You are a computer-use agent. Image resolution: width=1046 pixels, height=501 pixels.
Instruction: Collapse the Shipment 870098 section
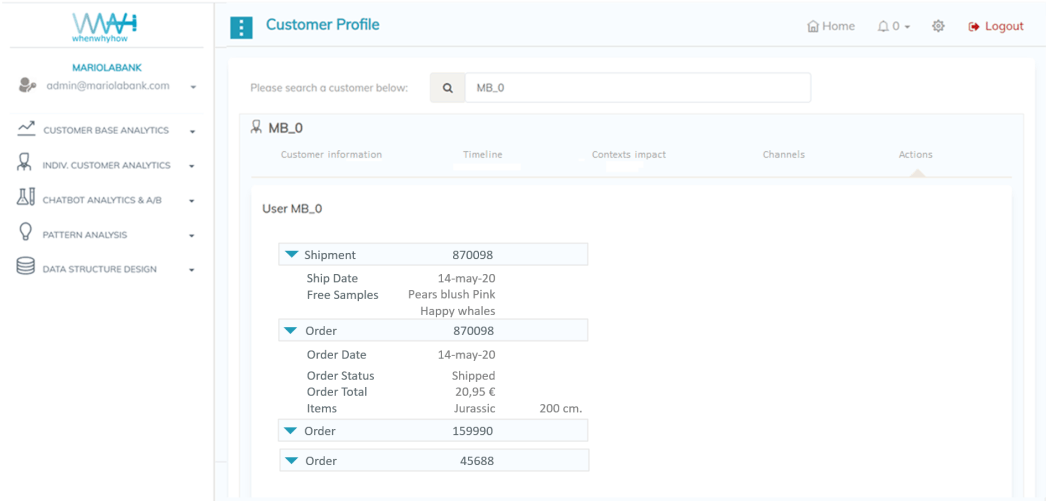[291, 255]
